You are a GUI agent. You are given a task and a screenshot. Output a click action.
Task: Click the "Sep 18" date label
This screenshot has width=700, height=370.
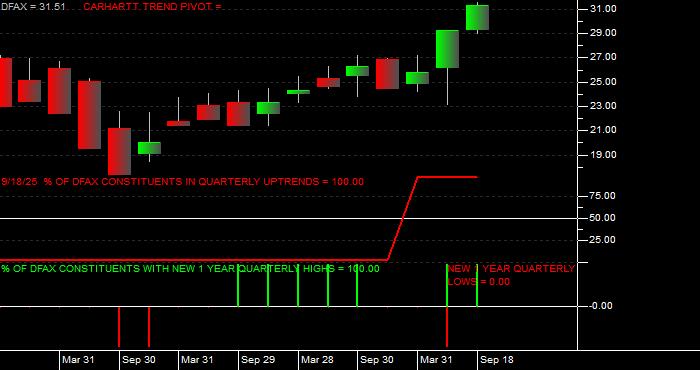pyautogui.click(x=497, y=360)
